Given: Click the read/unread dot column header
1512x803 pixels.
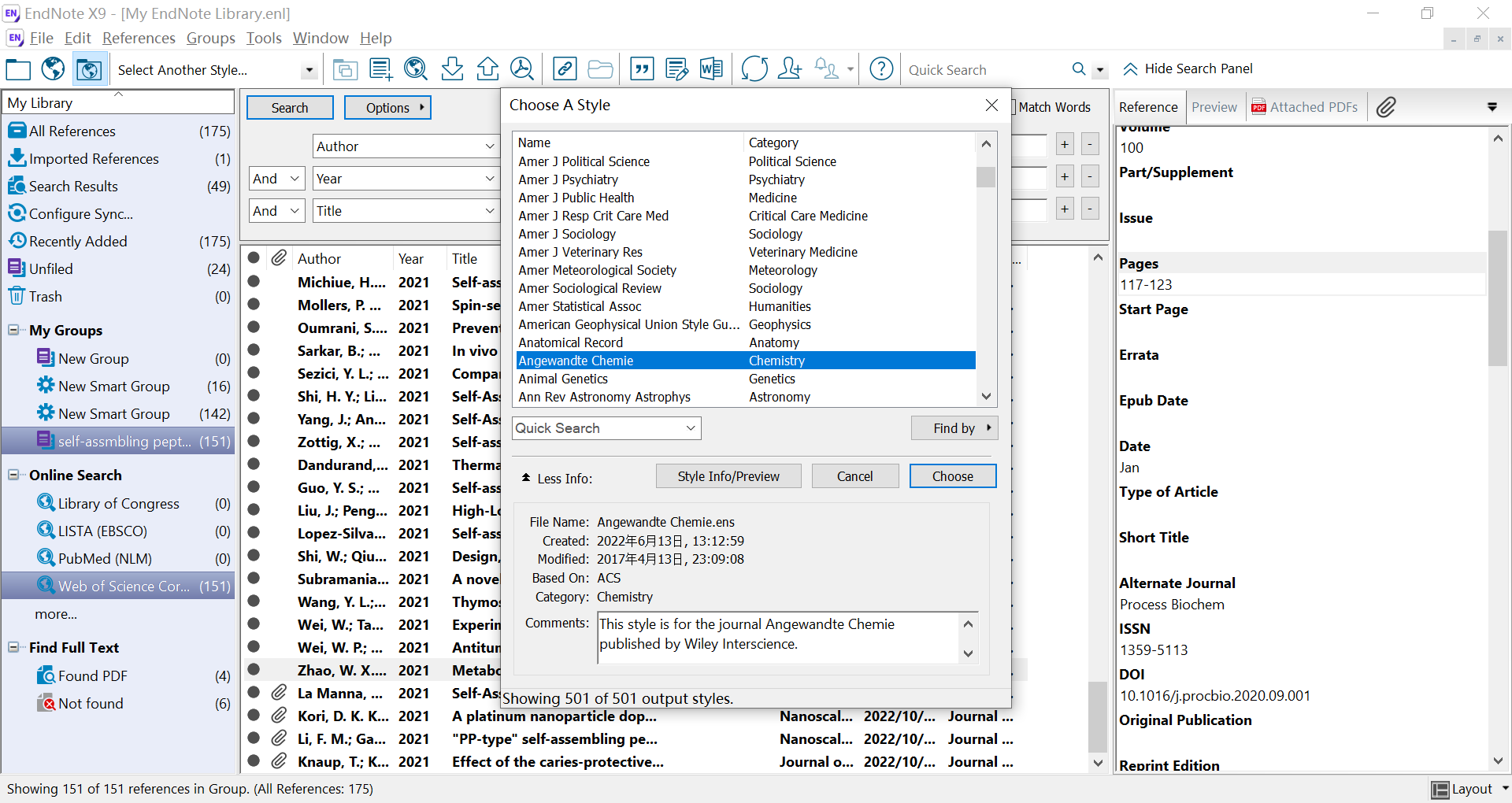Looking at the screenshot, I should [254, 257].
